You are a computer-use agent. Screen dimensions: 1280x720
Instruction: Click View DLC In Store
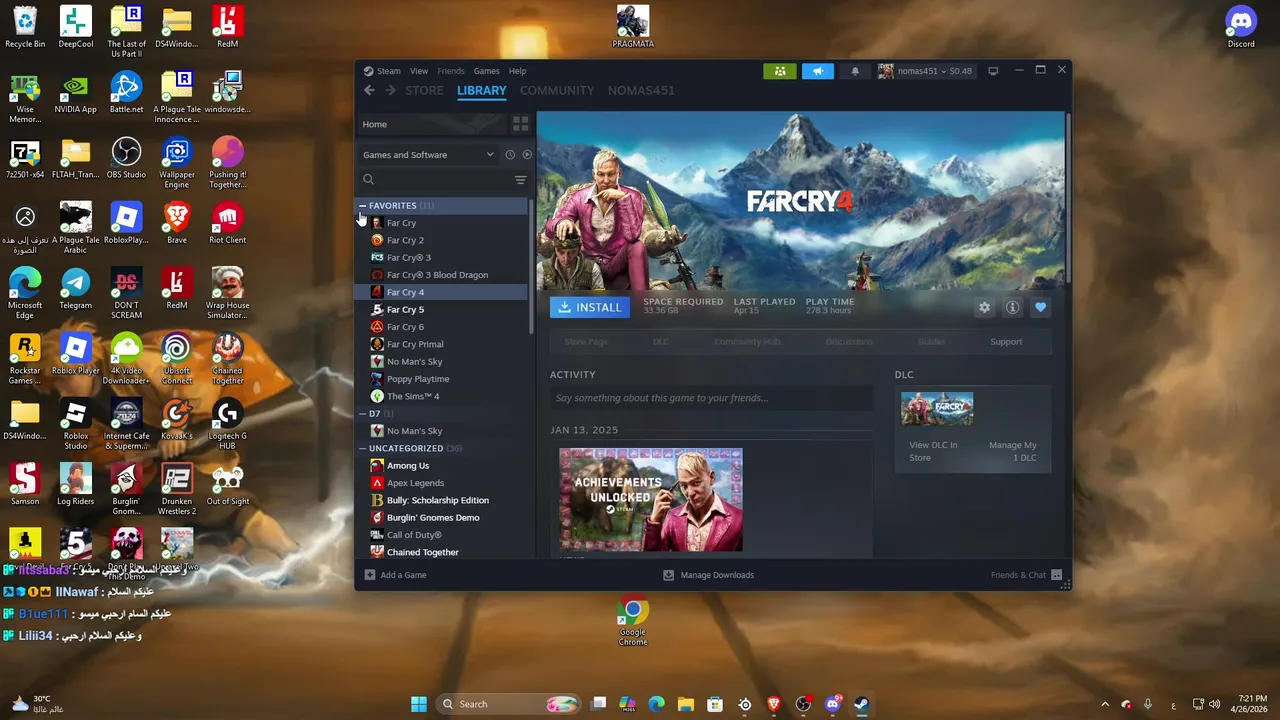(x=933, y=451)
